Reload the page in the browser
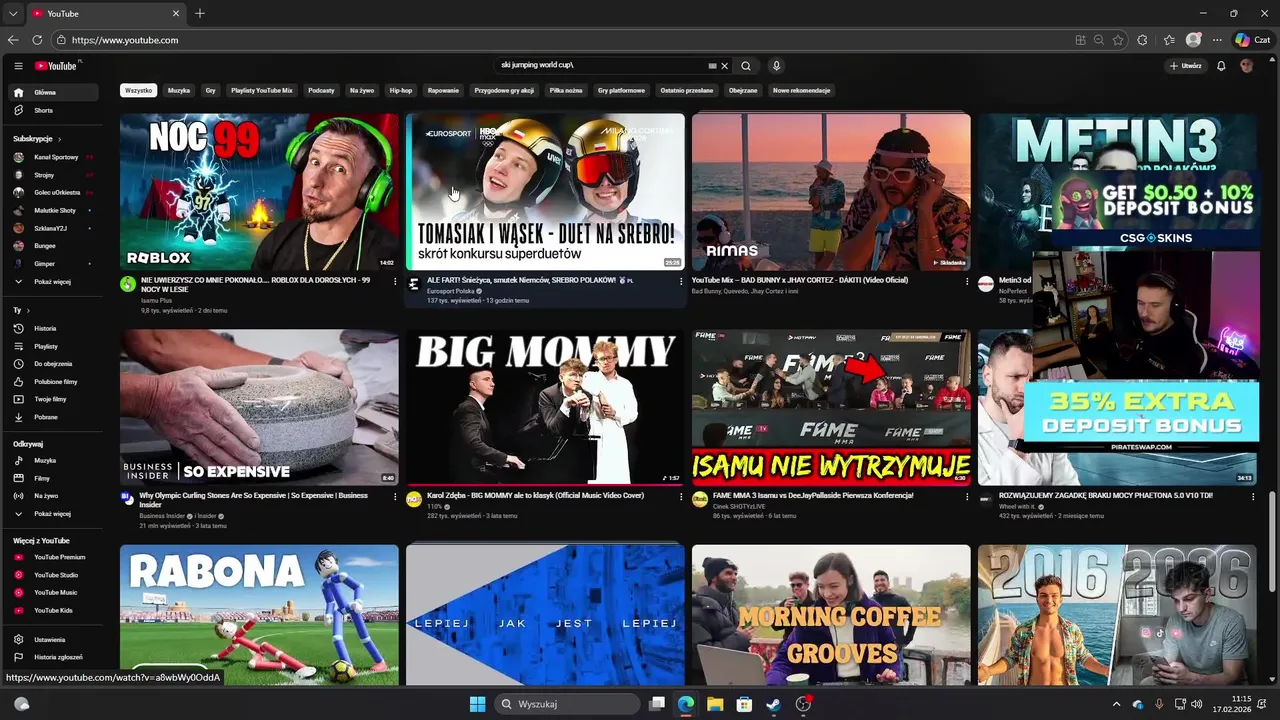This screenshot has width=1280, height=720. [37, 40]
